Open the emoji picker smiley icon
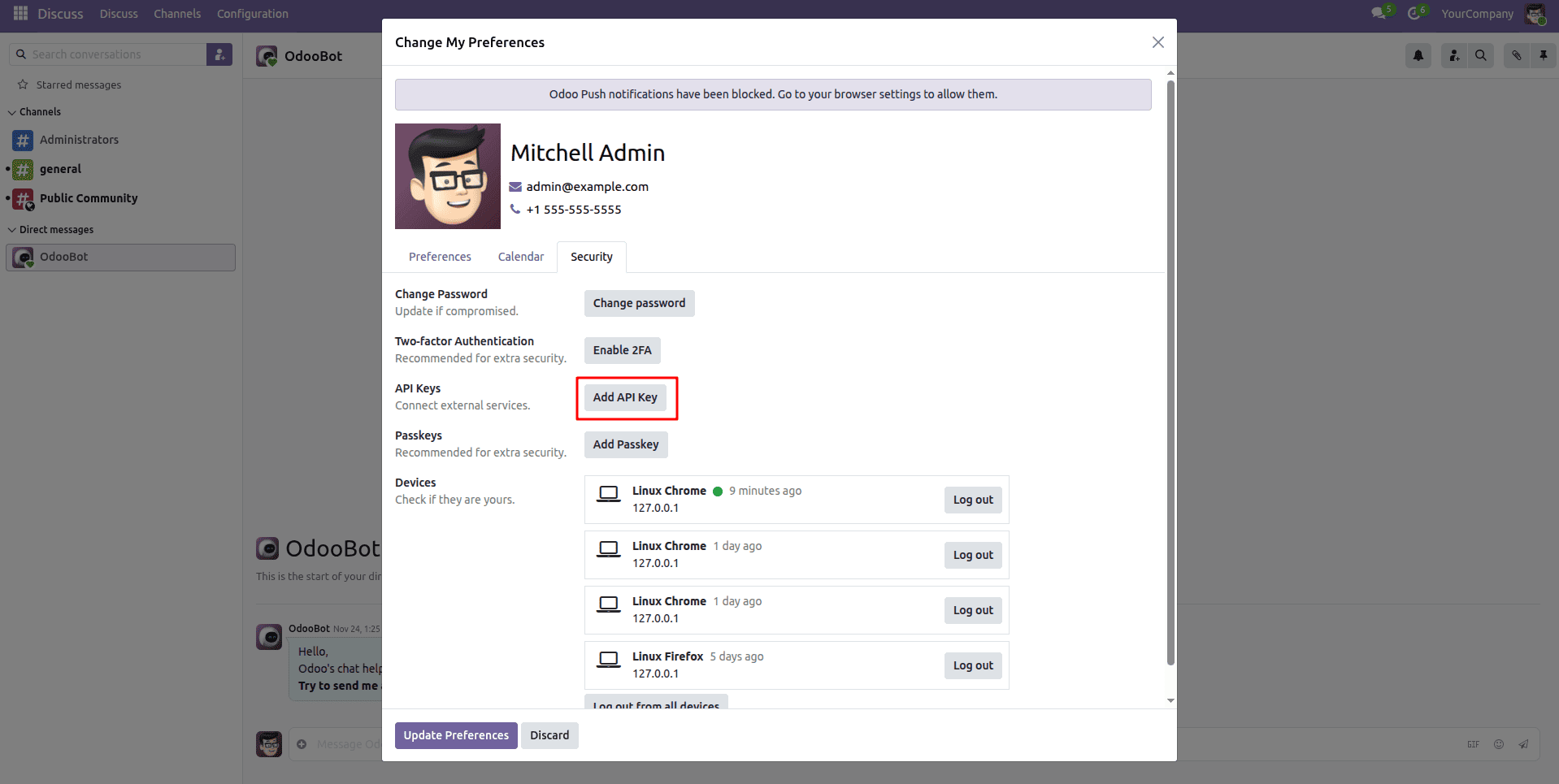 tap(1498, 744)
